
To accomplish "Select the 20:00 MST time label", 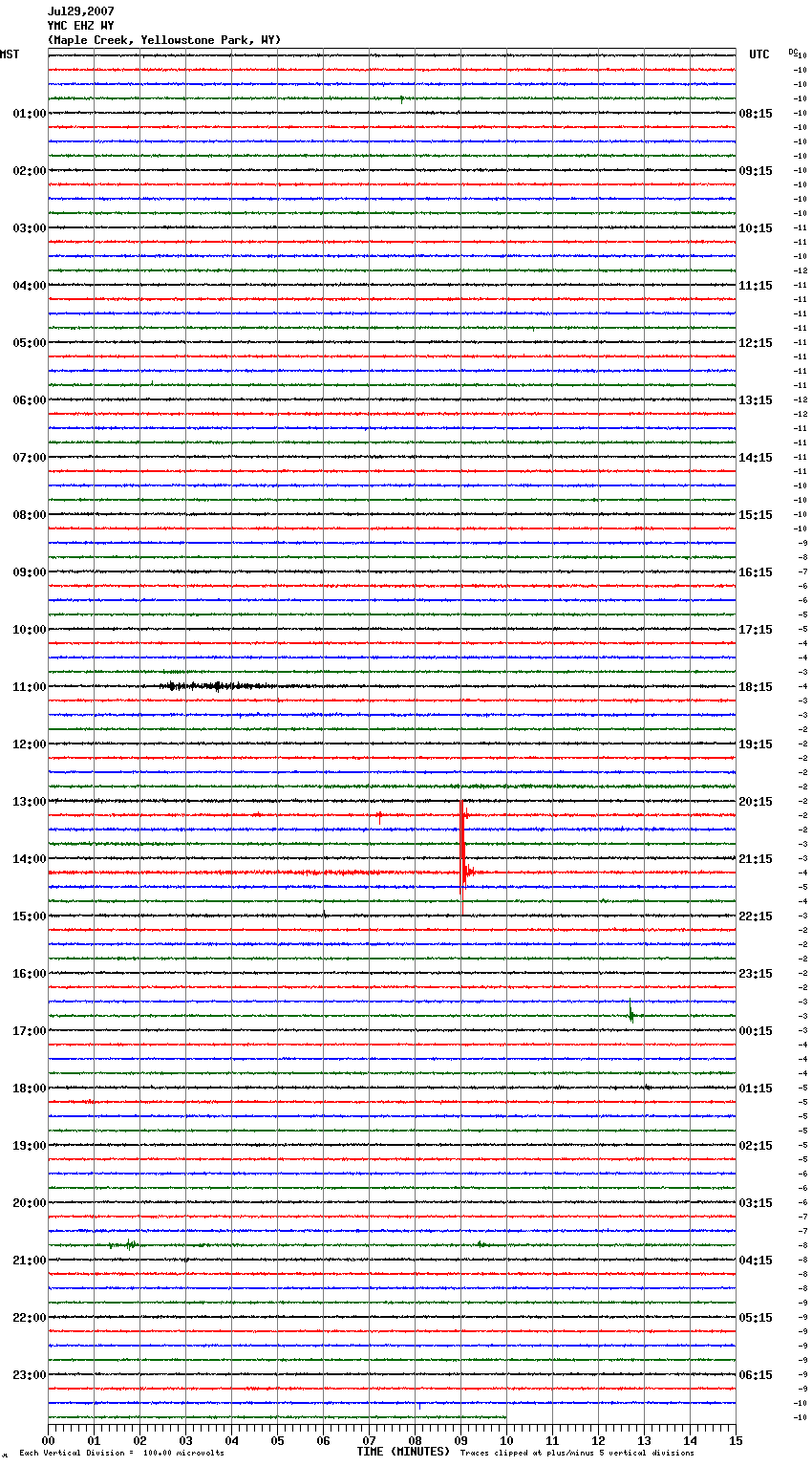I will coord(30,1203).
